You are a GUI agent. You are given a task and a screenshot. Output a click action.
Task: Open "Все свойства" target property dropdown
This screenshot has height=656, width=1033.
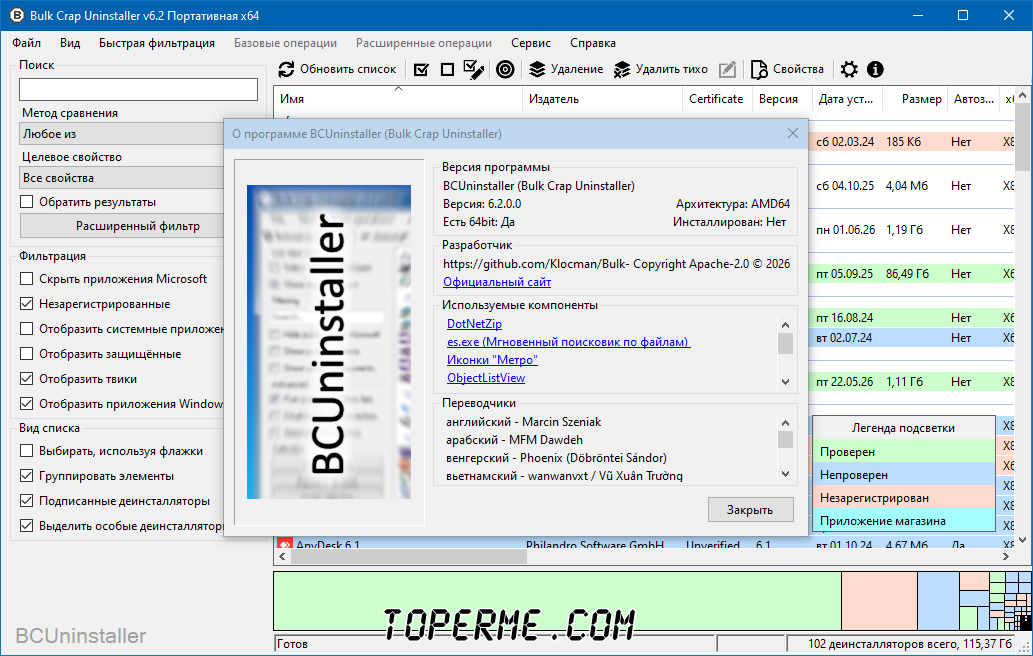122,178
